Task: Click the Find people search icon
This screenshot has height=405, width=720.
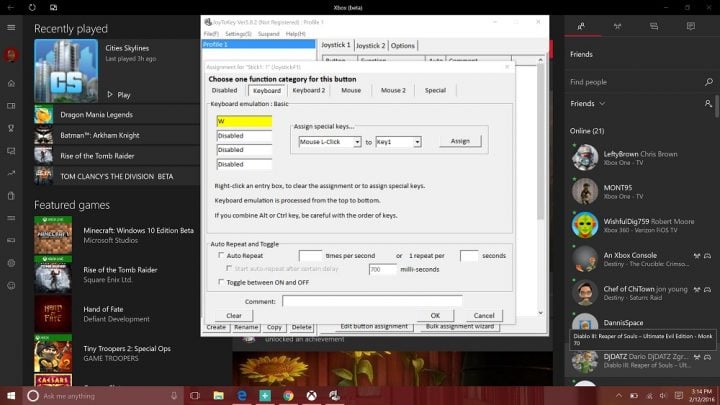Action: pyautogui.click(x=709, y=82)
